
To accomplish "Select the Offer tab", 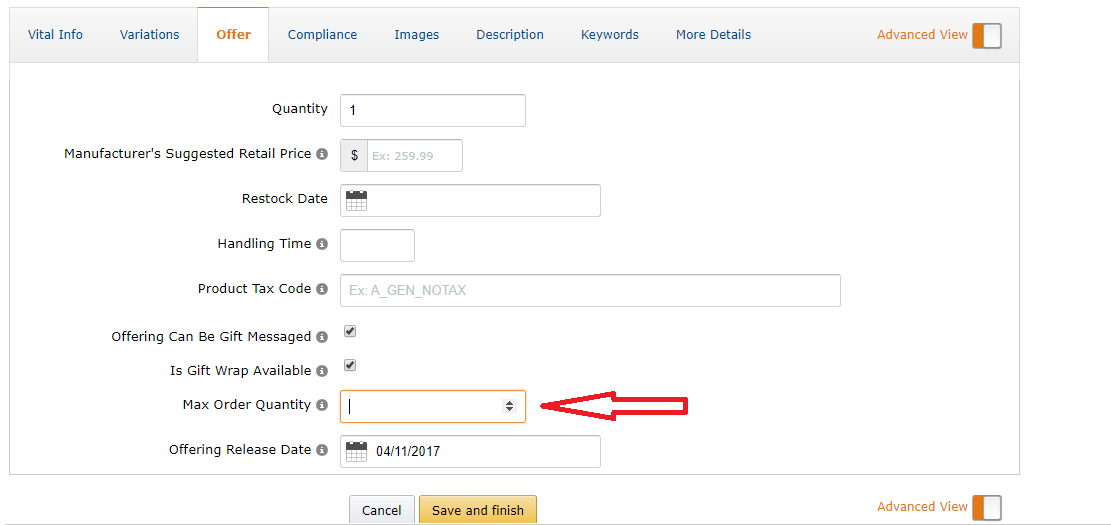I will pos(233,35).
